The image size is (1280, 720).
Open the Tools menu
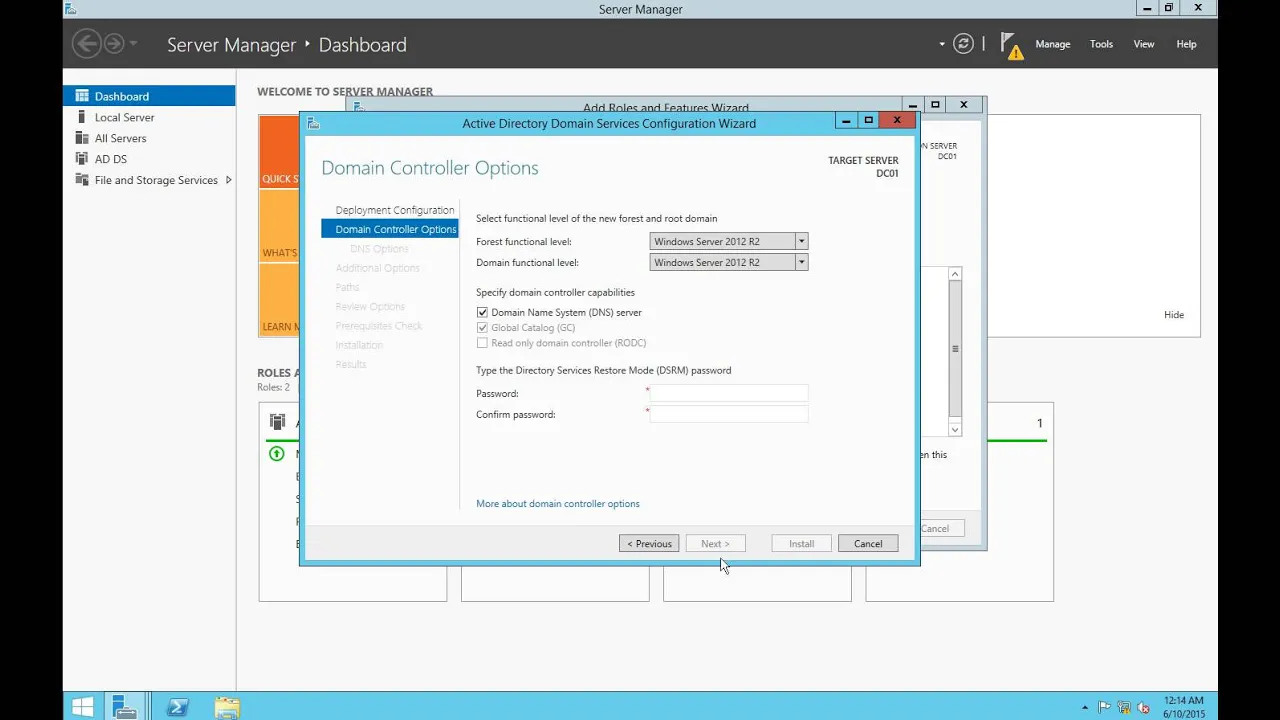point(1101,44)
